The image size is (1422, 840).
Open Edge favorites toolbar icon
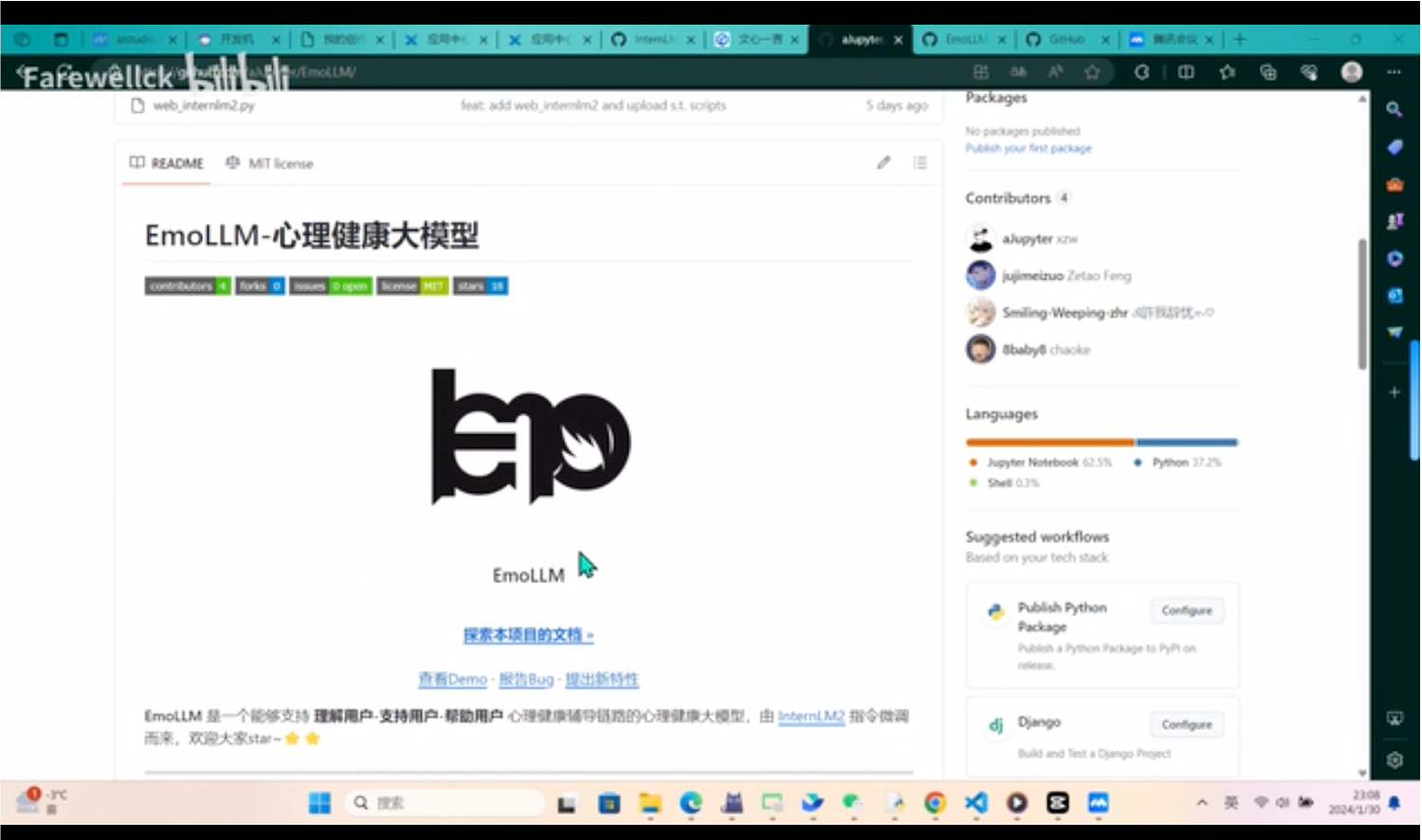(1228, 72)
